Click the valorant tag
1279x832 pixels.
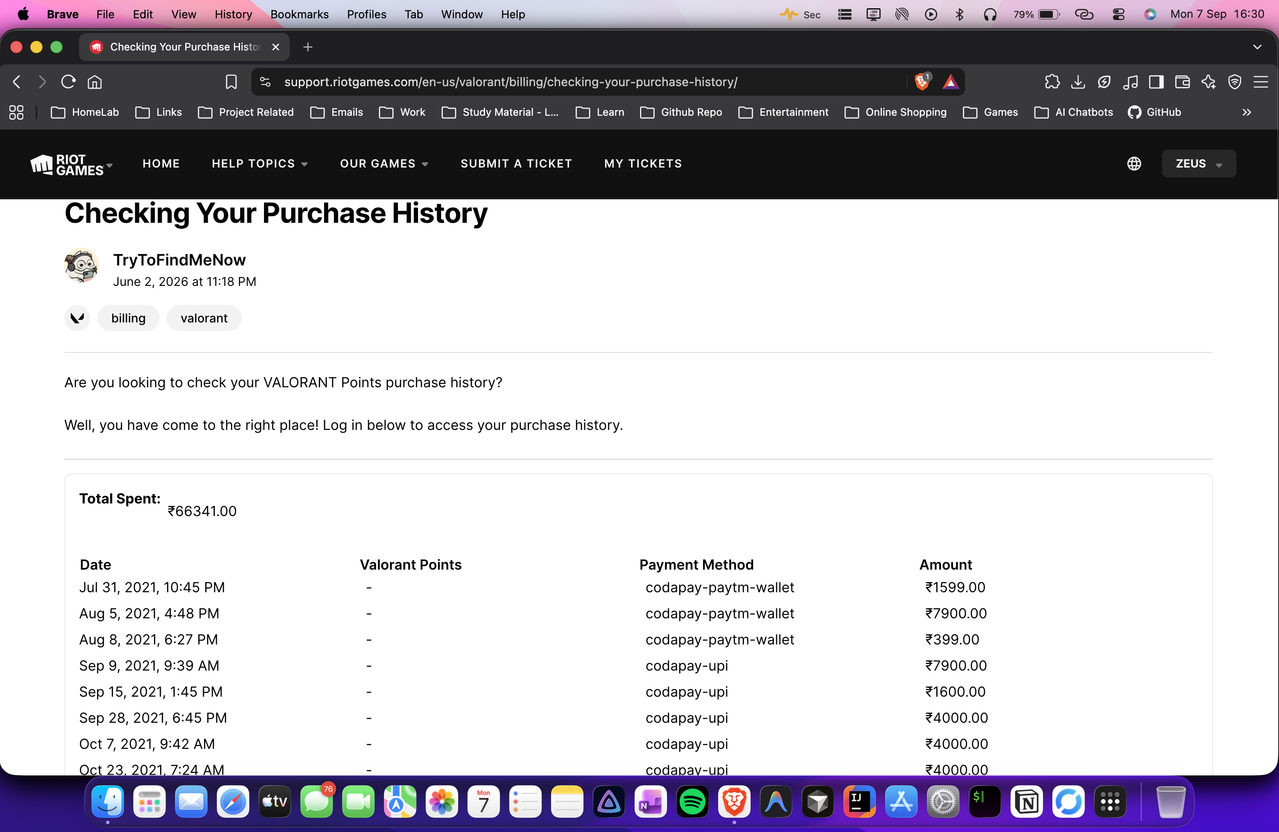(204, 318)
